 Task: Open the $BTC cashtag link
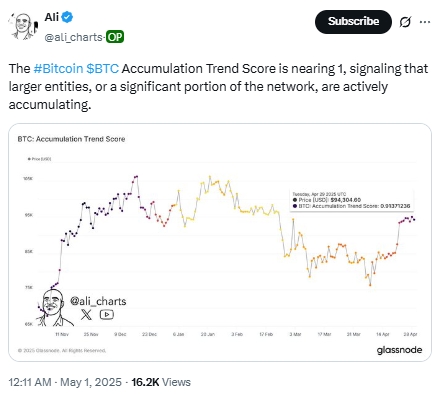(x=102, y=69)
